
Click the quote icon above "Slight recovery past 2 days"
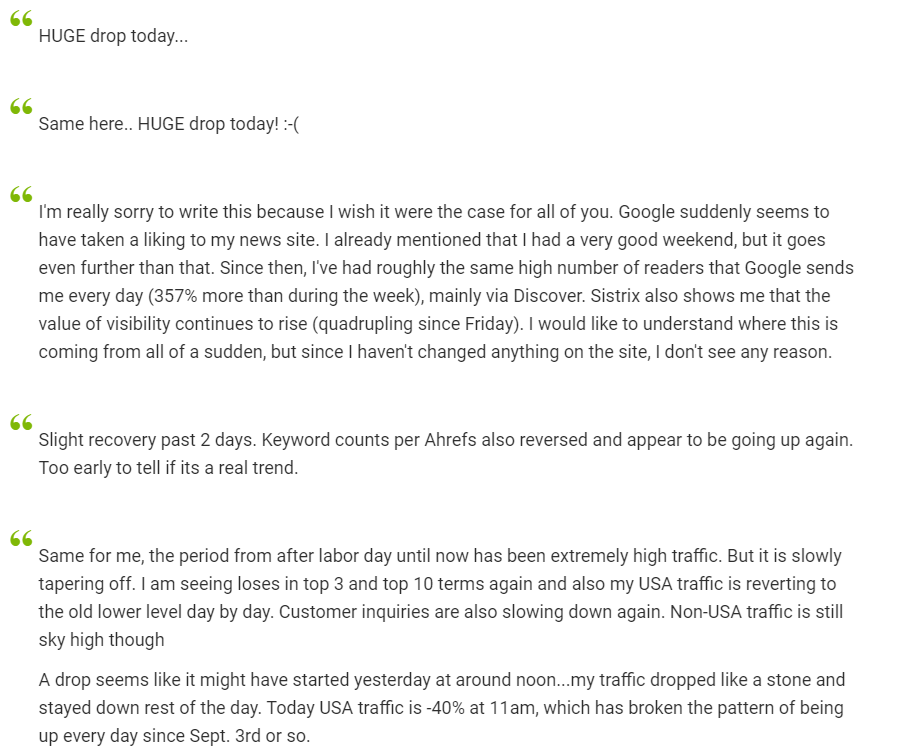(x=21, y=423)
